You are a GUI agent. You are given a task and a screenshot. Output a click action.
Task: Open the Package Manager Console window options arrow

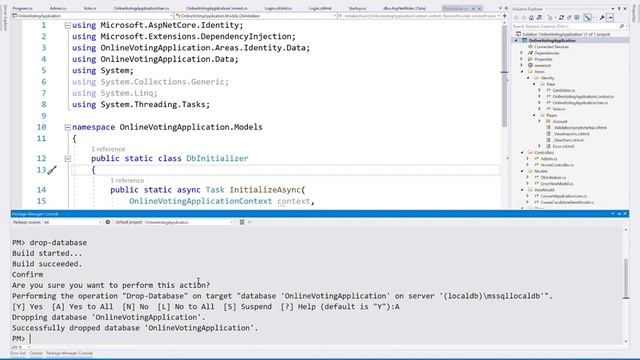tap(613, 213)
